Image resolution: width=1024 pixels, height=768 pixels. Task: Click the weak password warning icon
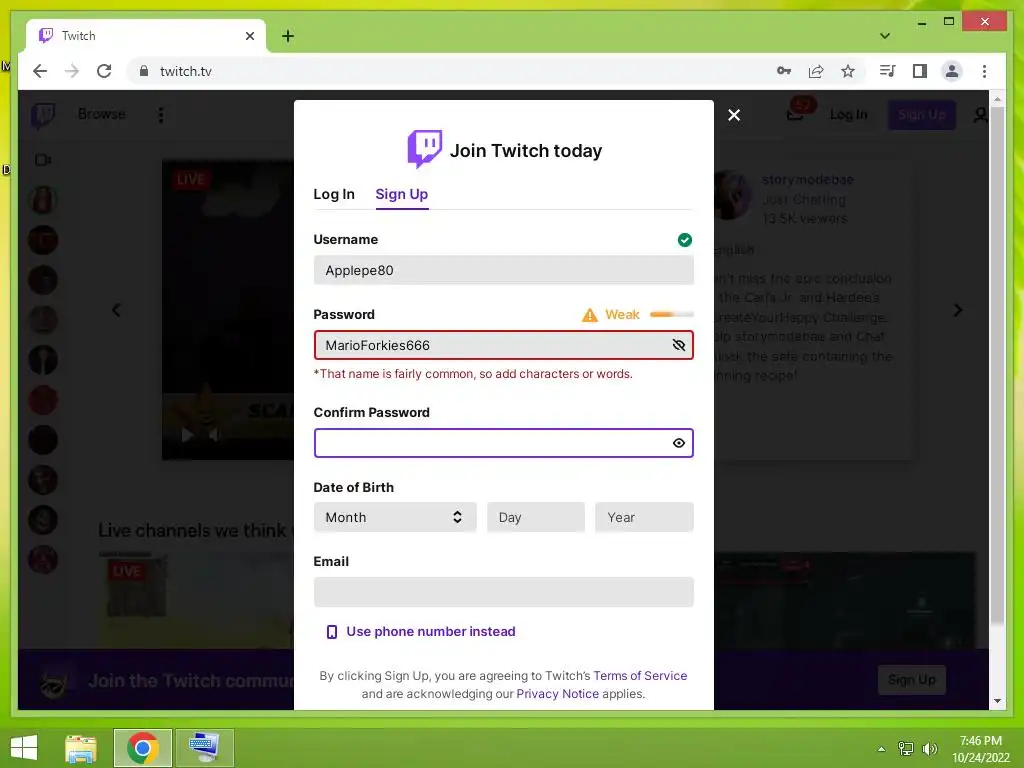click(x=590, y=315)
